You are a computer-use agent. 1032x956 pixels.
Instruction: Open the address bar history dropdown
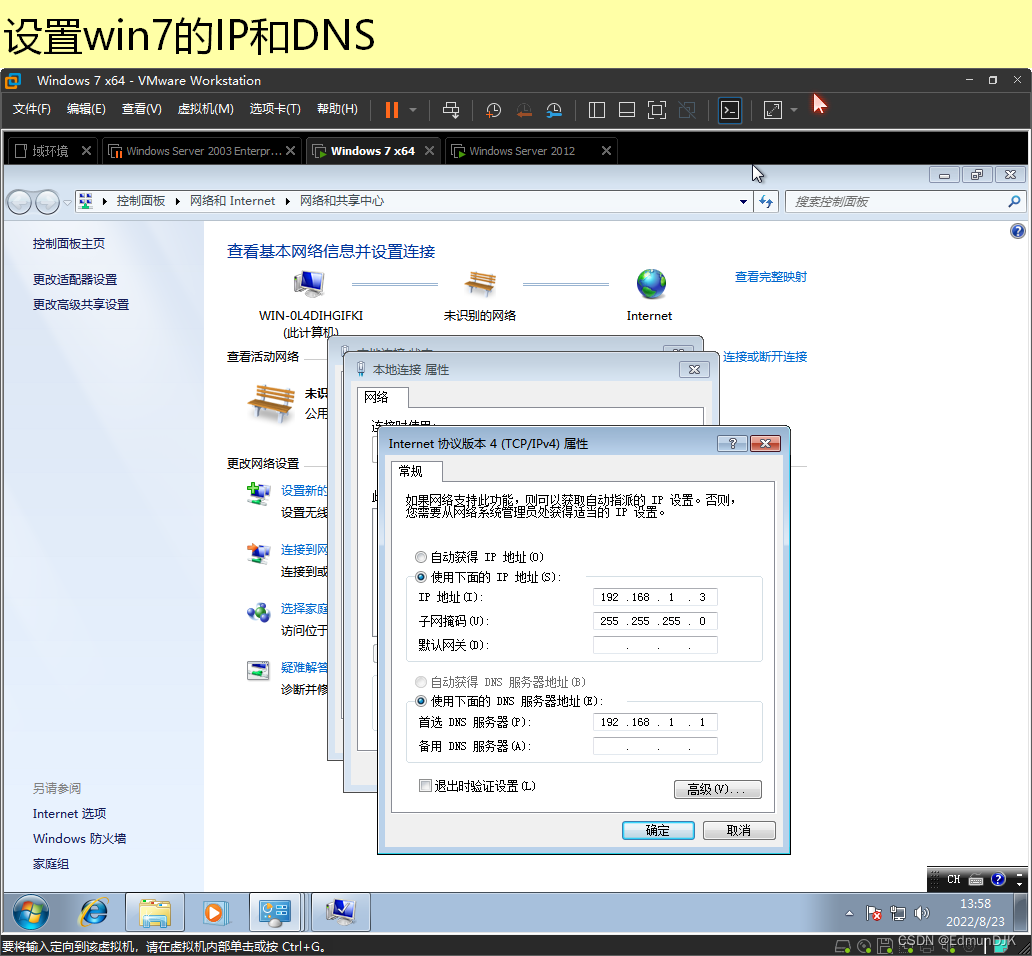tap(743, 201)
